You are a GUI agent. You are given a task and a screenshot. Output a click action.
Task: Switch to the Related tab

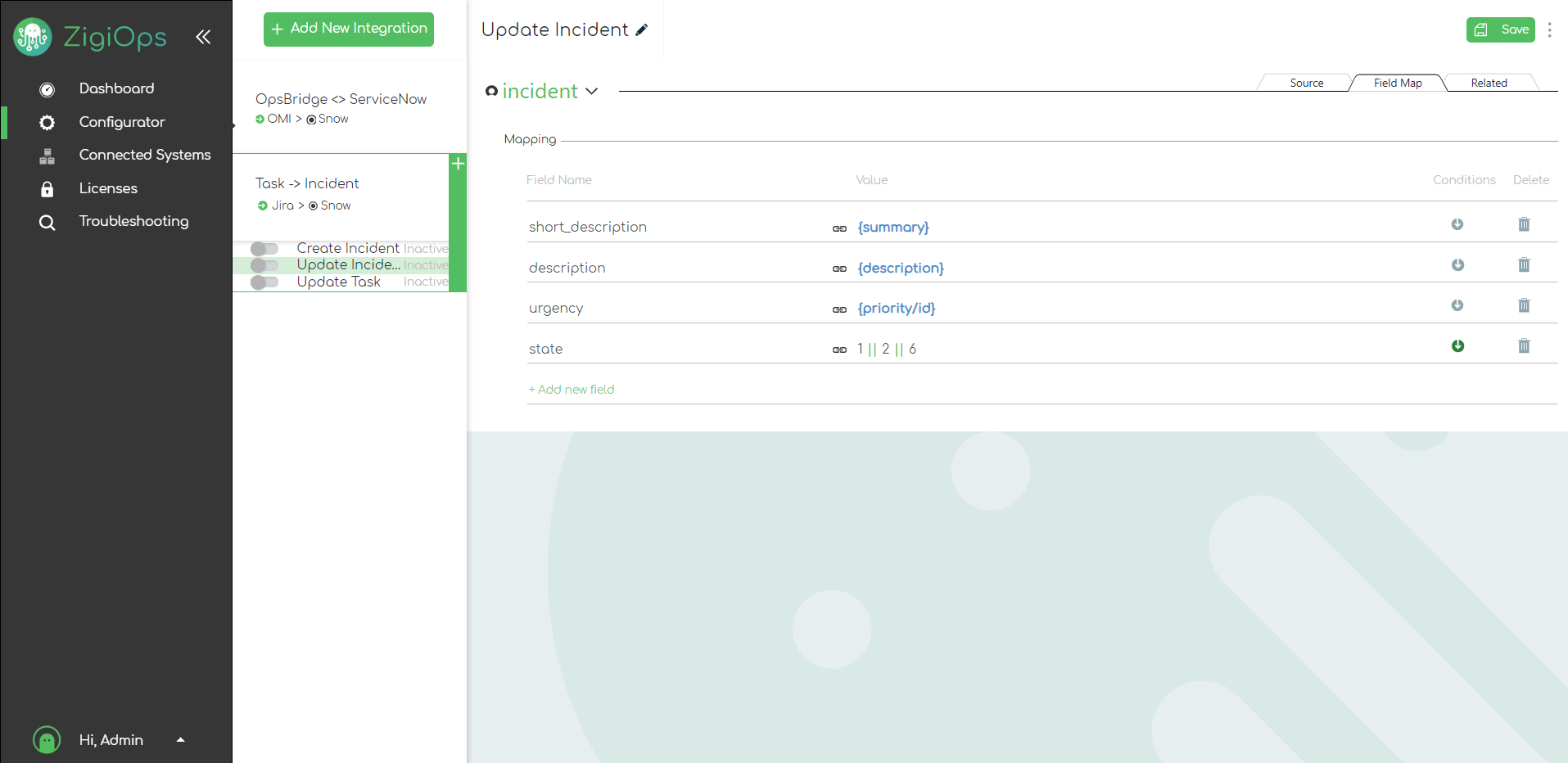coord(1488,83)
